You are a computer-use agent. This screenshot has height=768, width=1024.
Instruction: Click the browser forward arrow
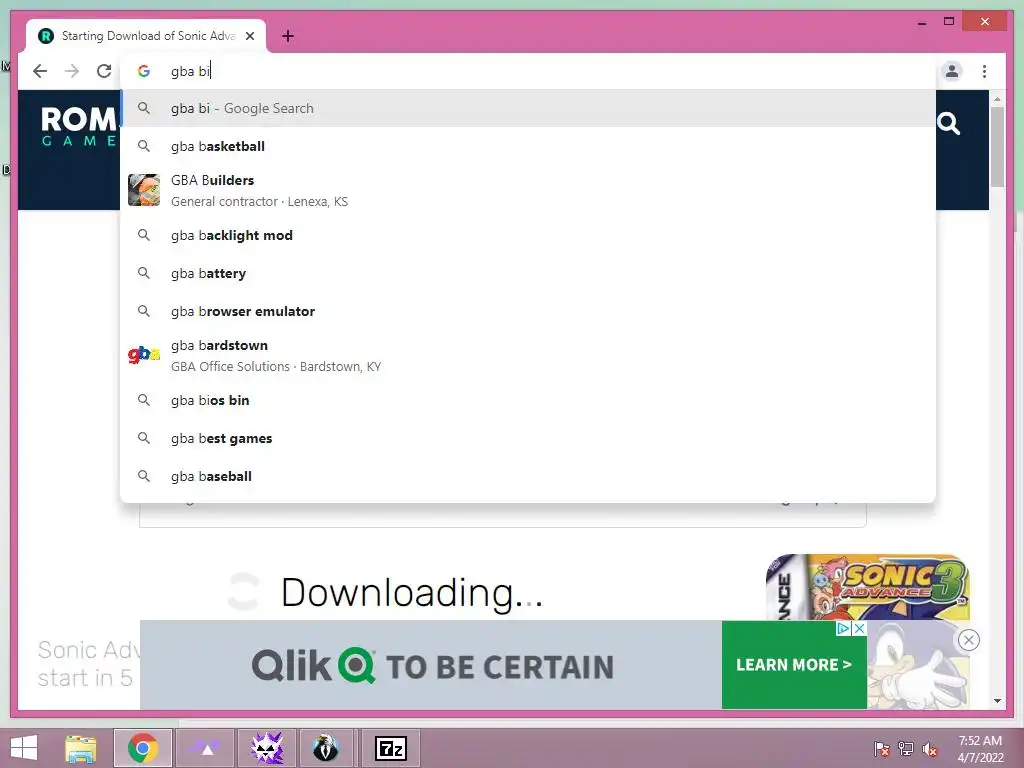(72, 71)
